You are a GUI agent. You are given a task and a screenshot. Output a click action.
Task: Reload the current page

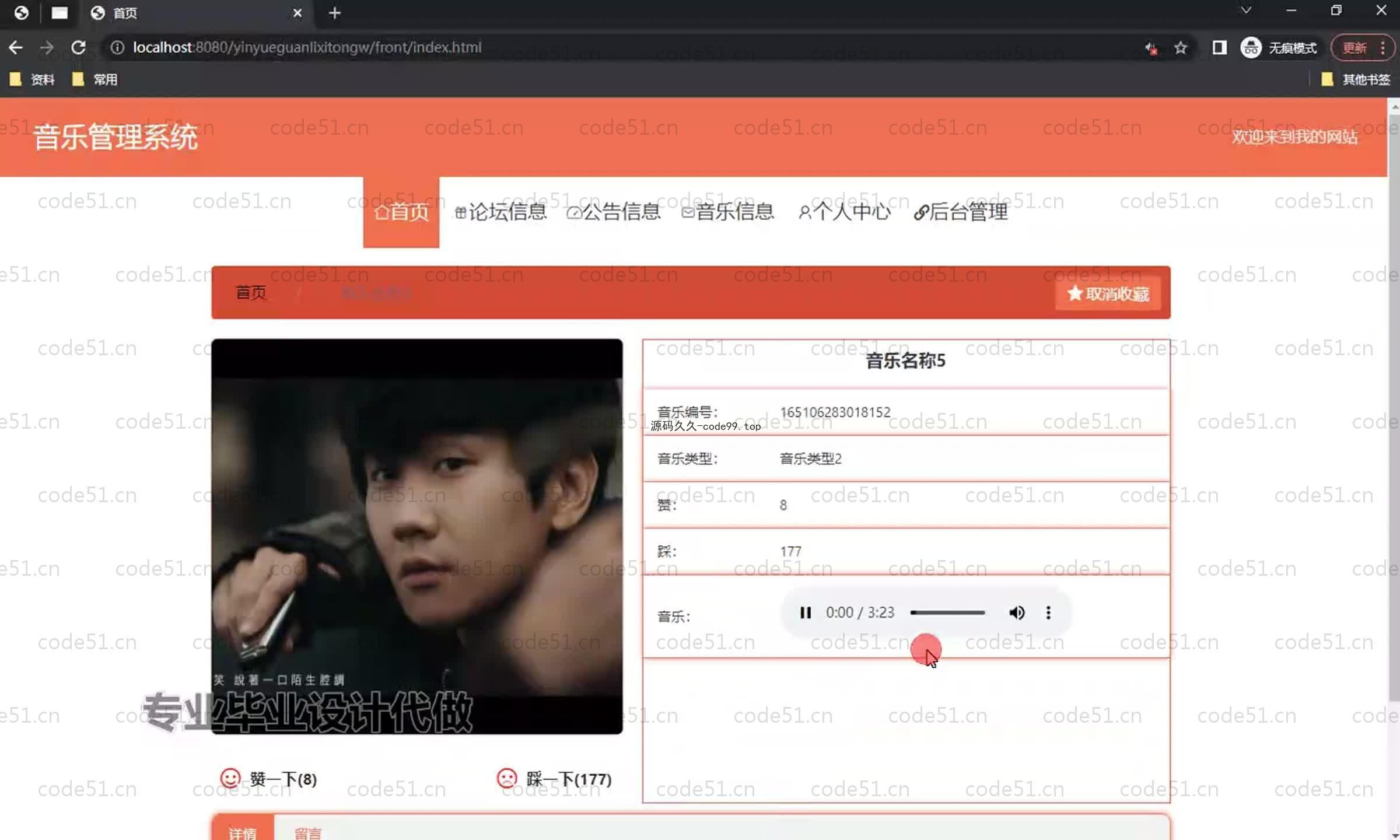coord(78,47)
